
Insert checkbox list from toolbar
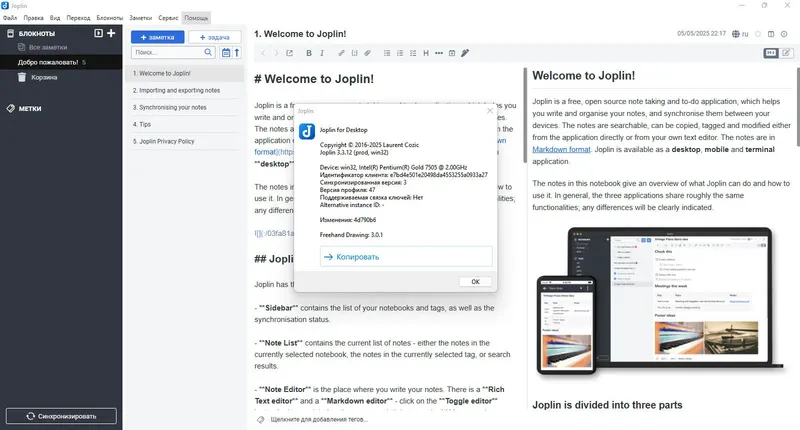tap(413, 53)
